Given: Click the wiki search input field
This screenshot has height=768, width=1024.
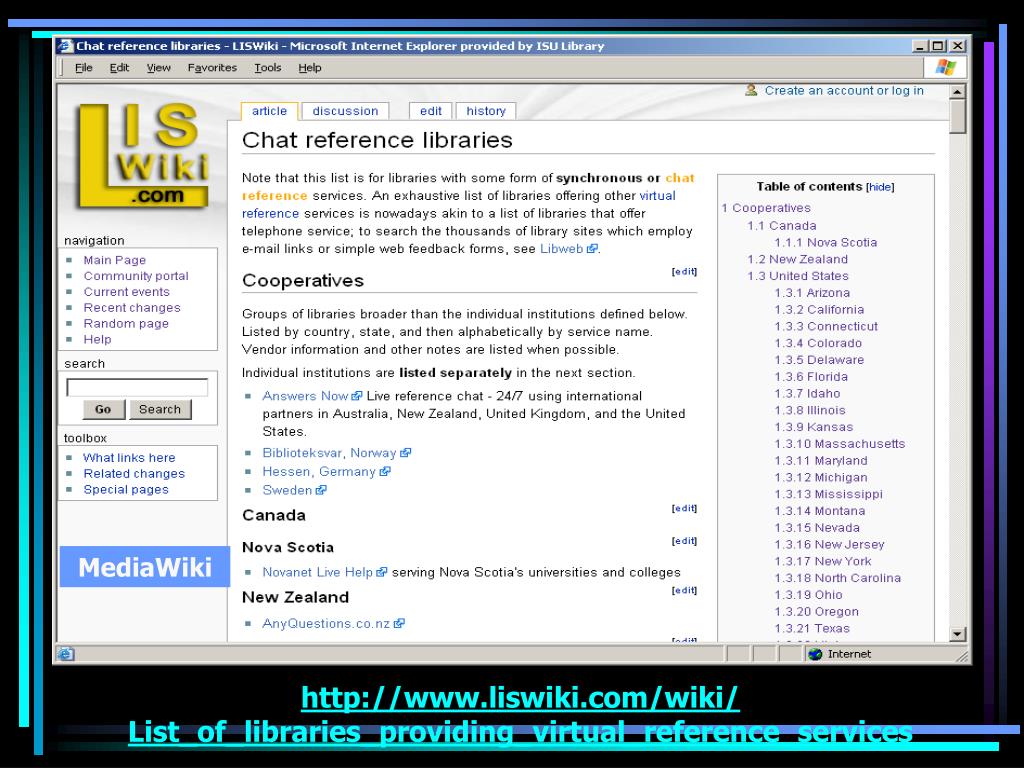Looking at the screenshot, I should click(137, 387).
